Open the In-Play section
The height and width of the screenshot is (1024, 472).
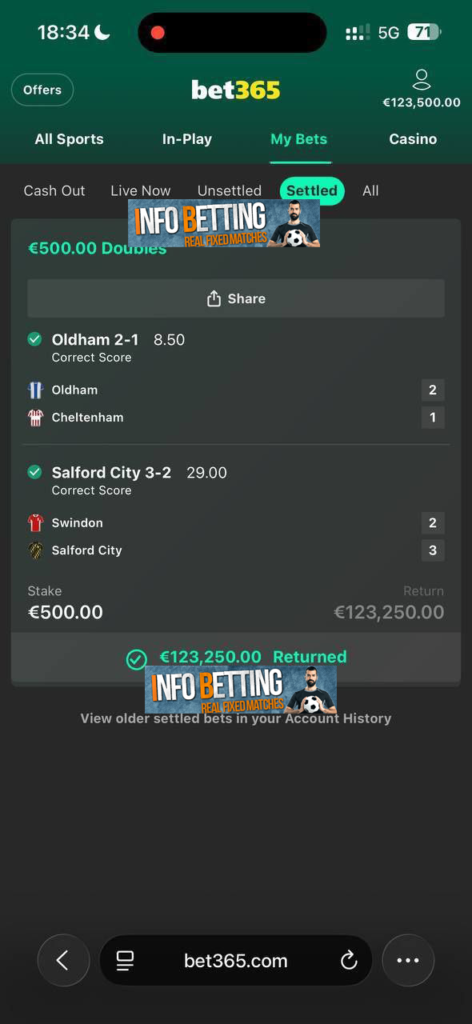187,139
